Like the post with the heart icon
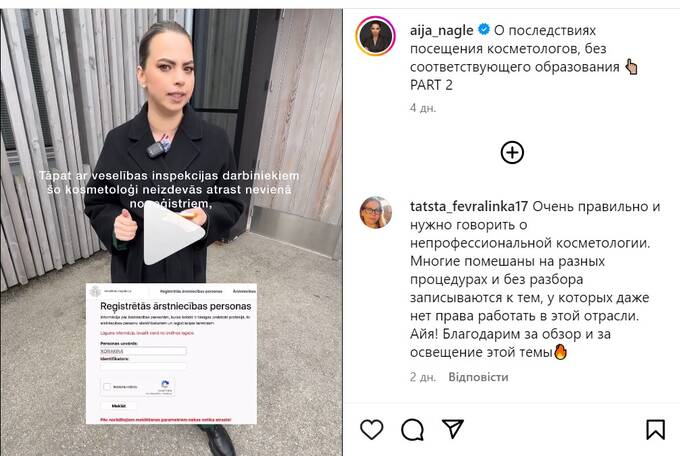This screenshot has width=680, height=456. [372, 430]
